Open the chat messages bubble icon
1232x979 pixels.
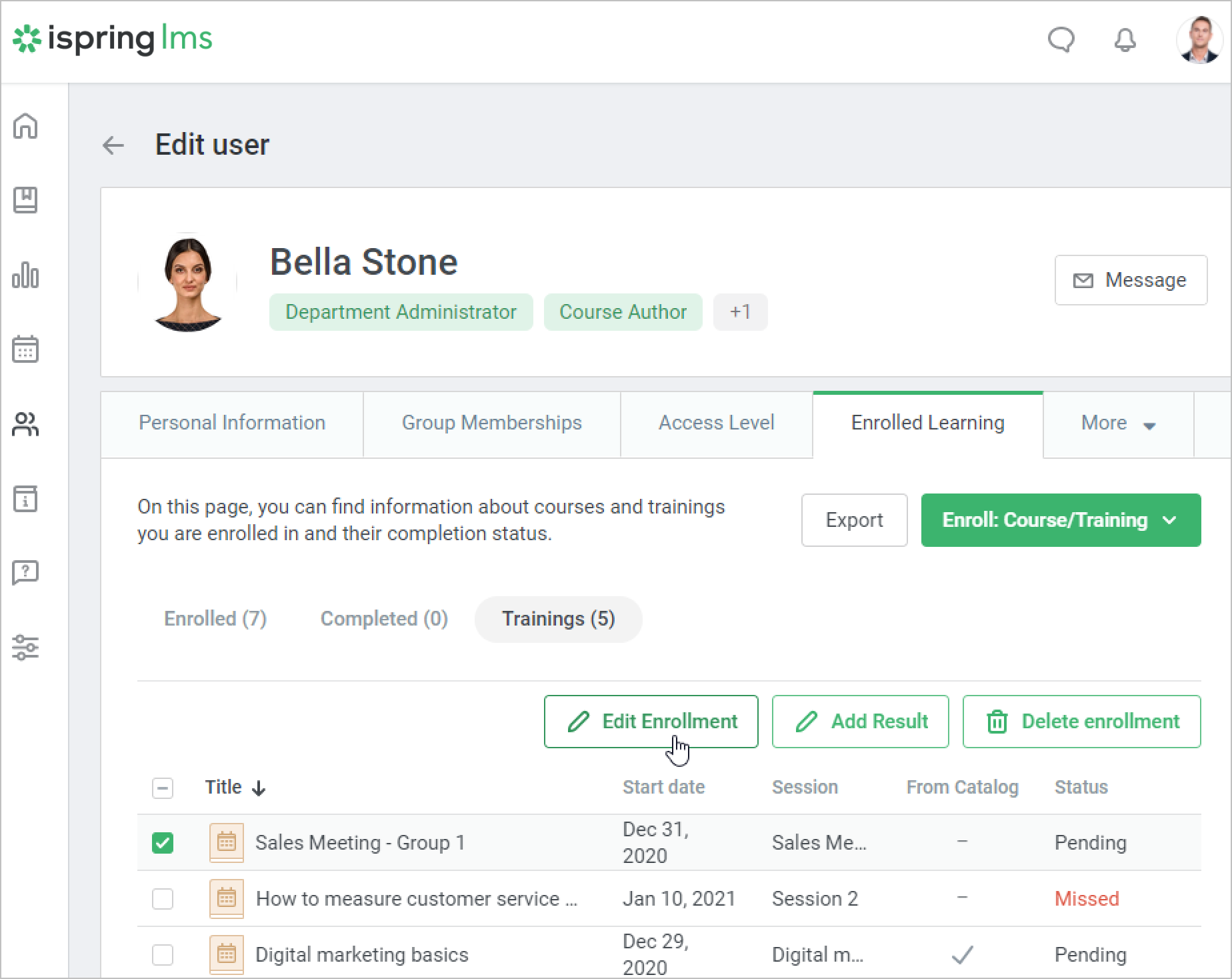tap(1061, 40)
